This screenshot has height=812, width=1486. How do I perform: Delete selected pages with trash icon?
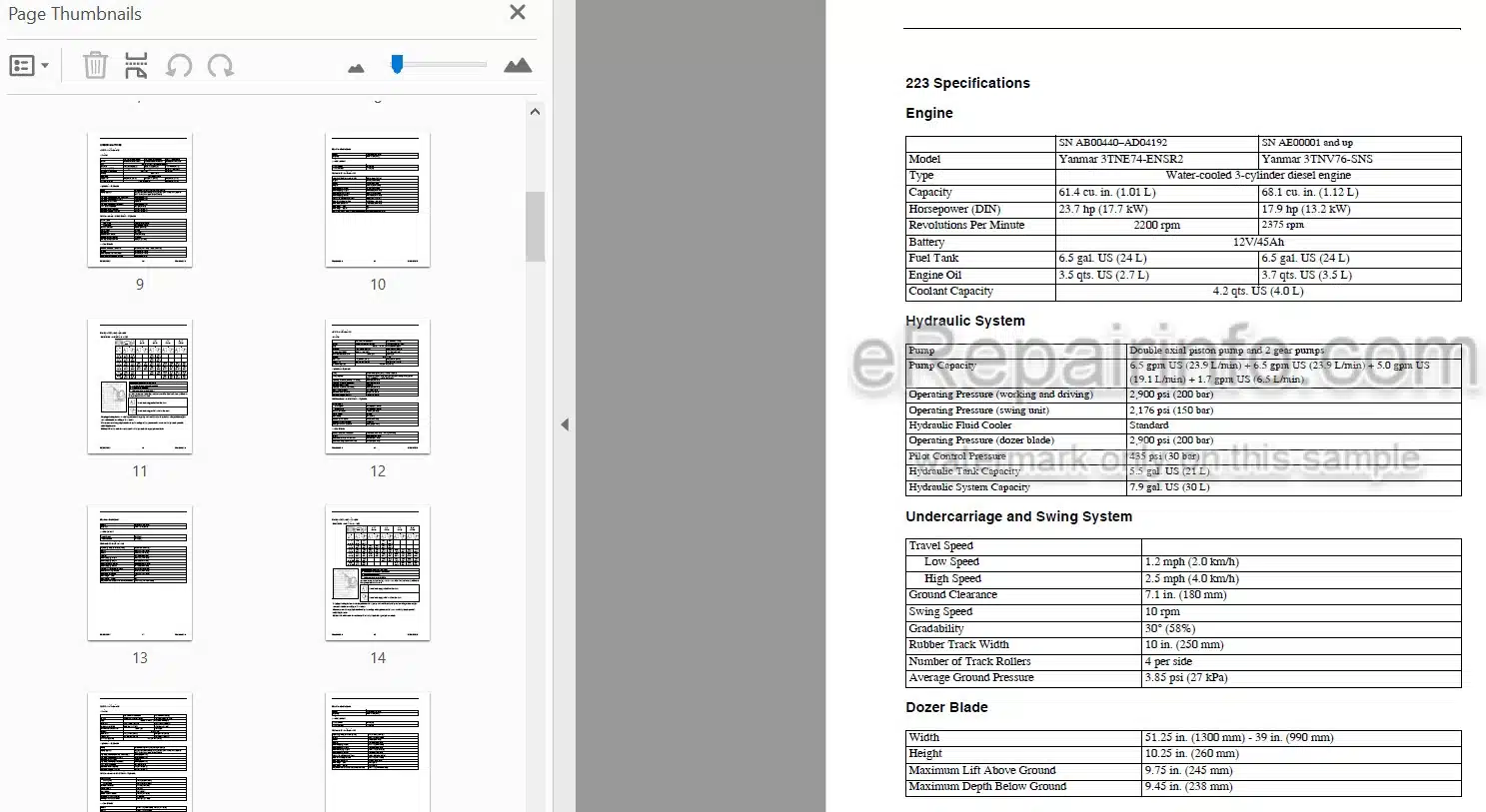pos(95,66)
